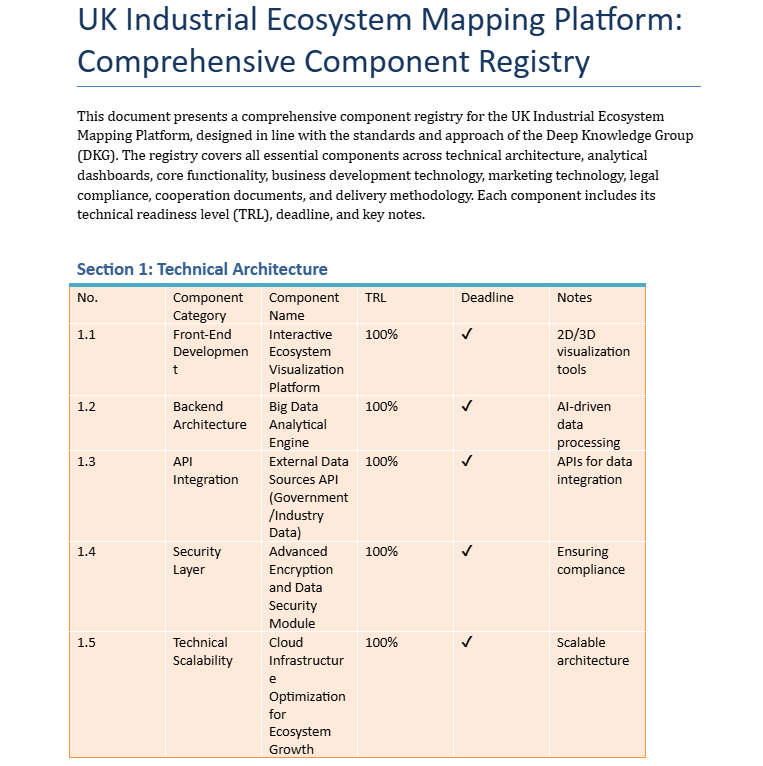Click the "Front-End Development" category cell
The image size is (763, 766).
coord(210,352)
